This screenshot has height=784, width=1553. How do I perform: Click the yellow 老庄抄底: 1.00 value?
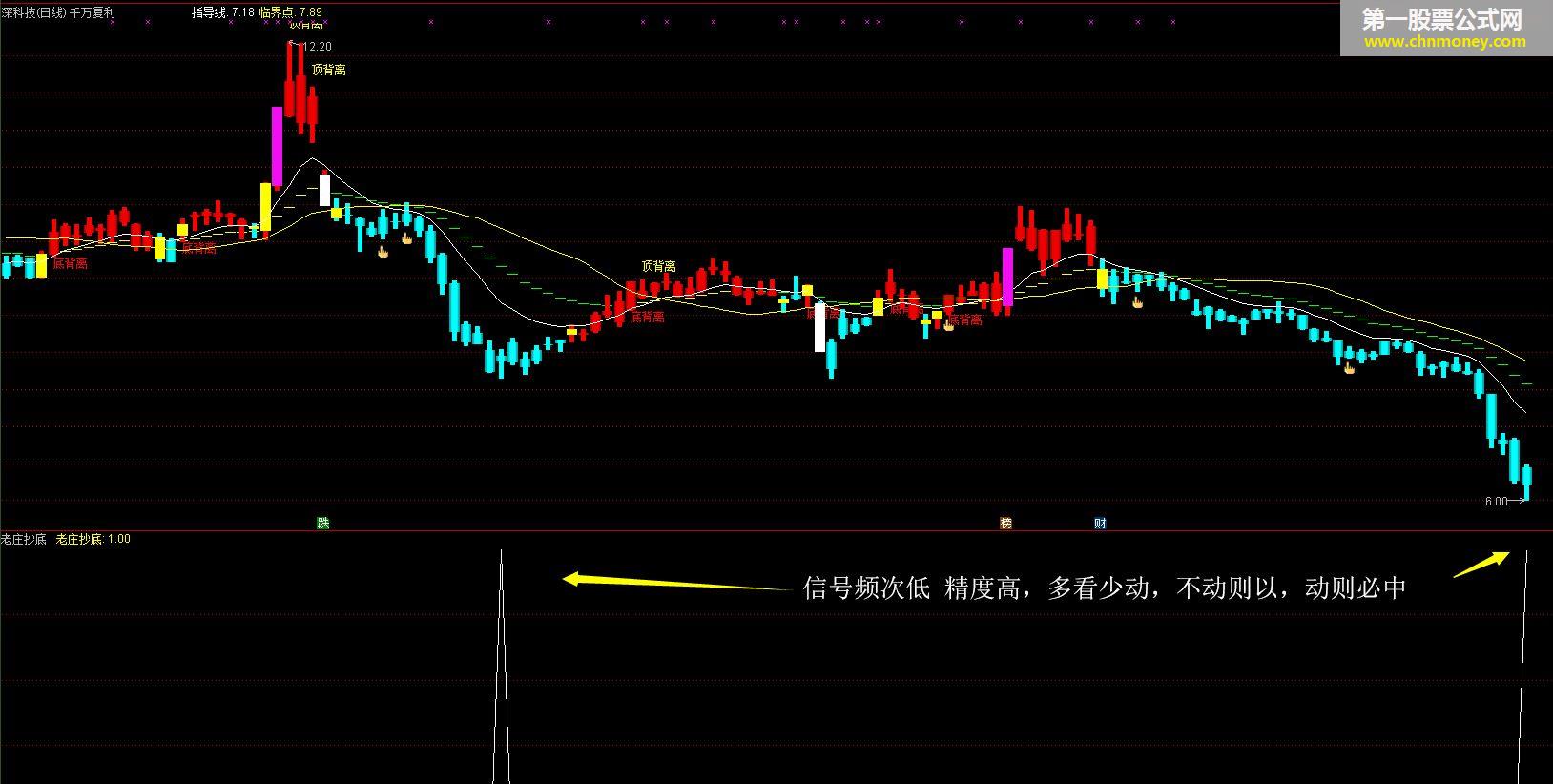(93, 539)
